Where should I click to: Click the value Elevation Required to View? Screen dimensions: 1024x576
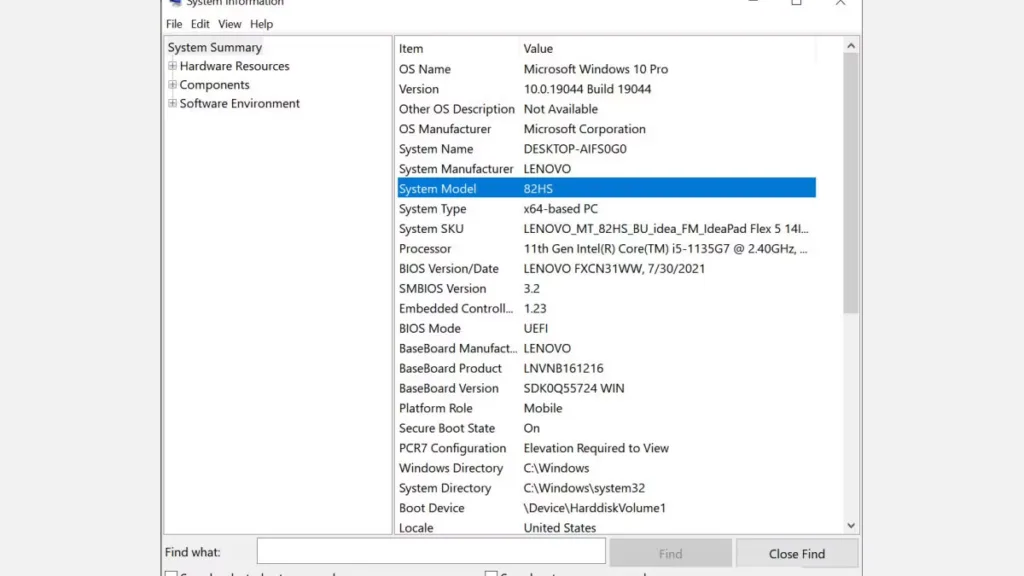coord(596,448)
